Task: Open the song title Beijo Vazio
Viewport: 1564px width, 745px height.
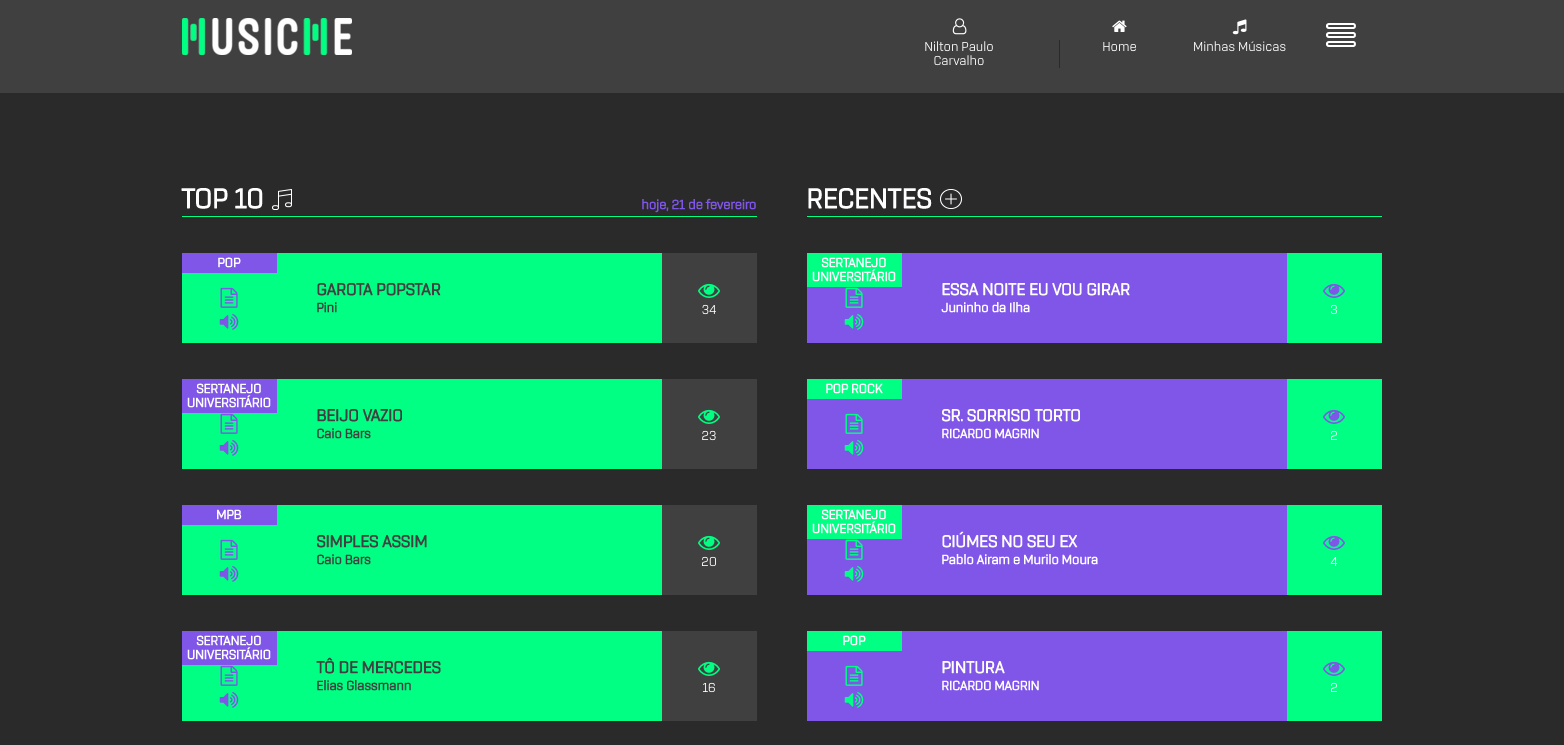Action: click(x=359, y=416)
